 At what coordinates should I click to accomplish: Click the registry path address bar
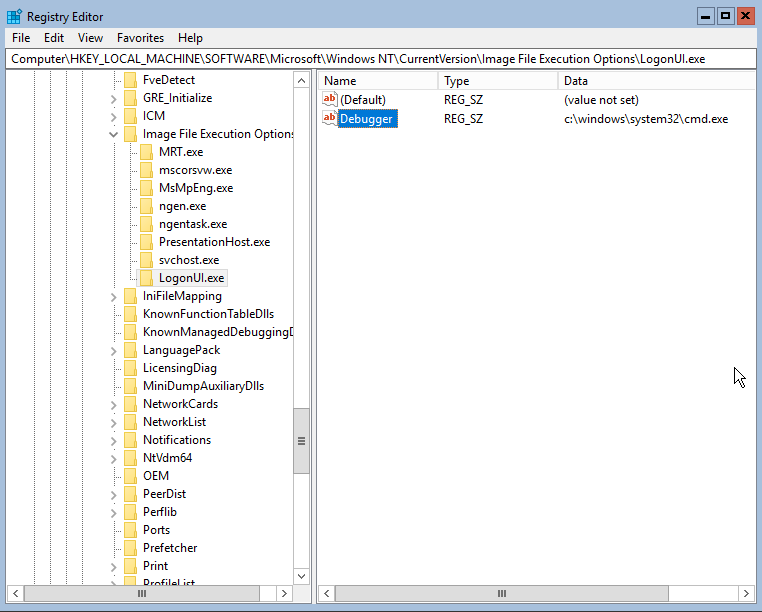click(x=381, y=59)
